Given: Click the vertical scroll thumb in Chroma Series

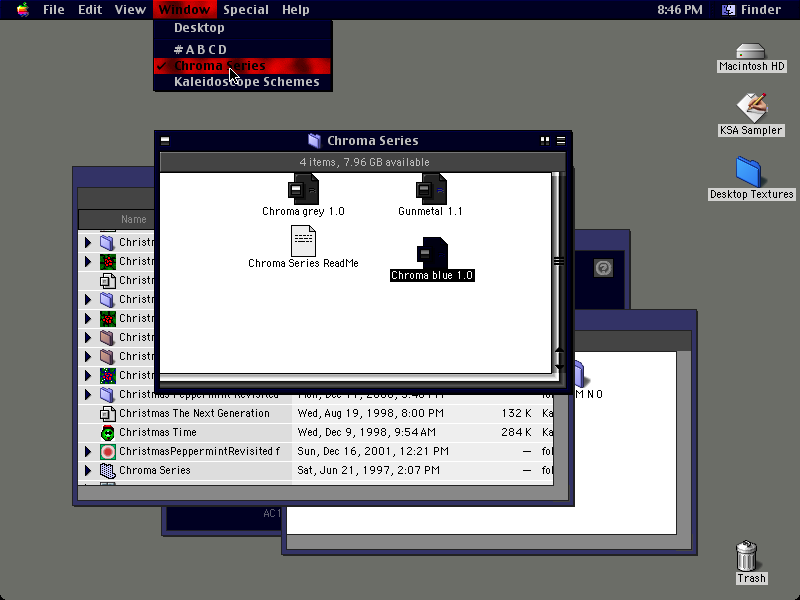Looking at the screenshot, I should tap(559, 261).
